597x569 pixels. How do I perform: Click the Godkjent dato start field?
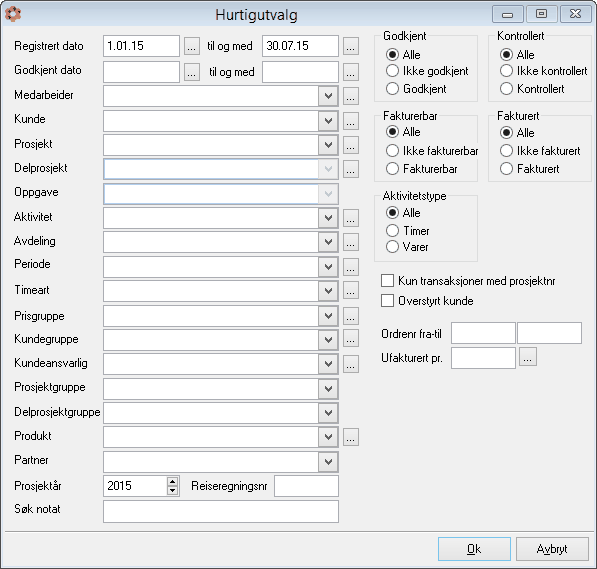point(141,72)
